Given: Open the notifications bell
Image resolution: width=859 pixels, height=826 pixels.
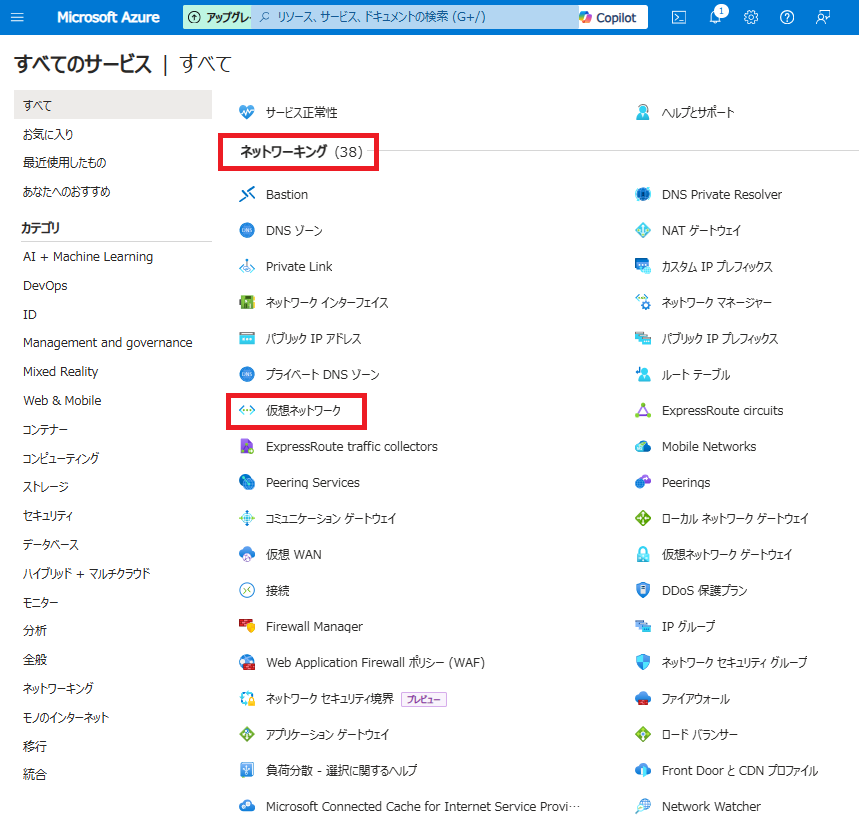Looking at the screenshot, I should [x=715, y=16].
